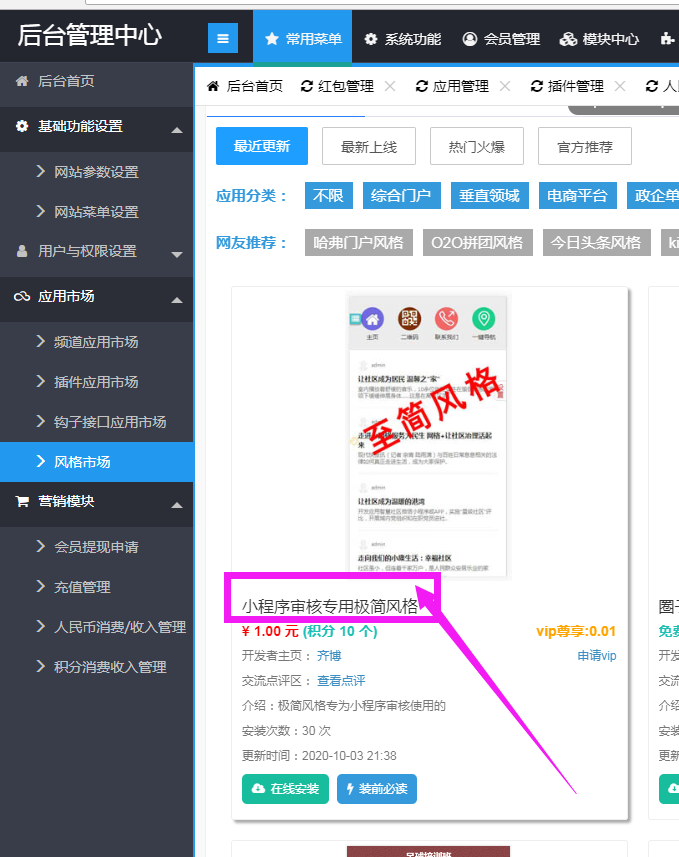Image resolution: width=679 pixels, height=857 pixels.
Task: Collapse the 营销模块 sidebar group
Action: pyautogui.click(x=177, y=504)
